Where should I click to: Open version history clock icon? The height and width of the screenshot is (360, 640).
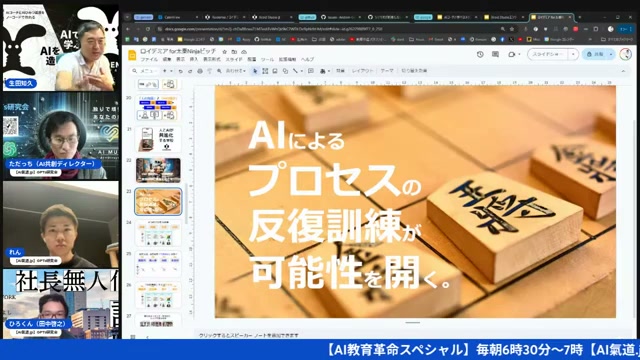click(x=480, y=54)
